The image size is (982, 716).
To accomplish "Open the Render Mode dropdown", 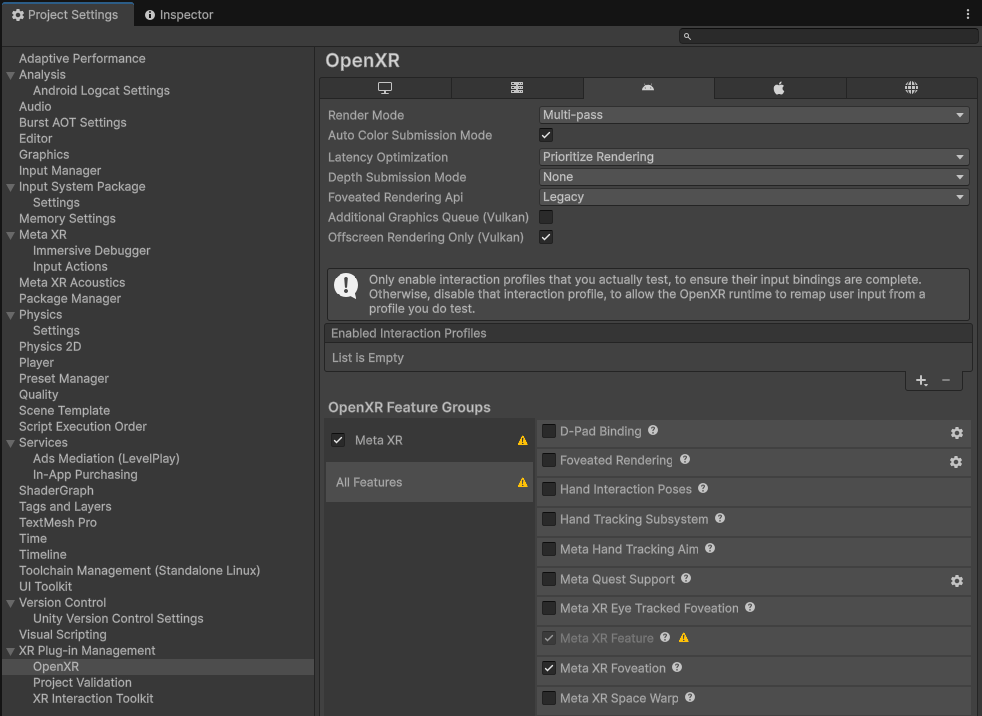I will pos(754,115).
